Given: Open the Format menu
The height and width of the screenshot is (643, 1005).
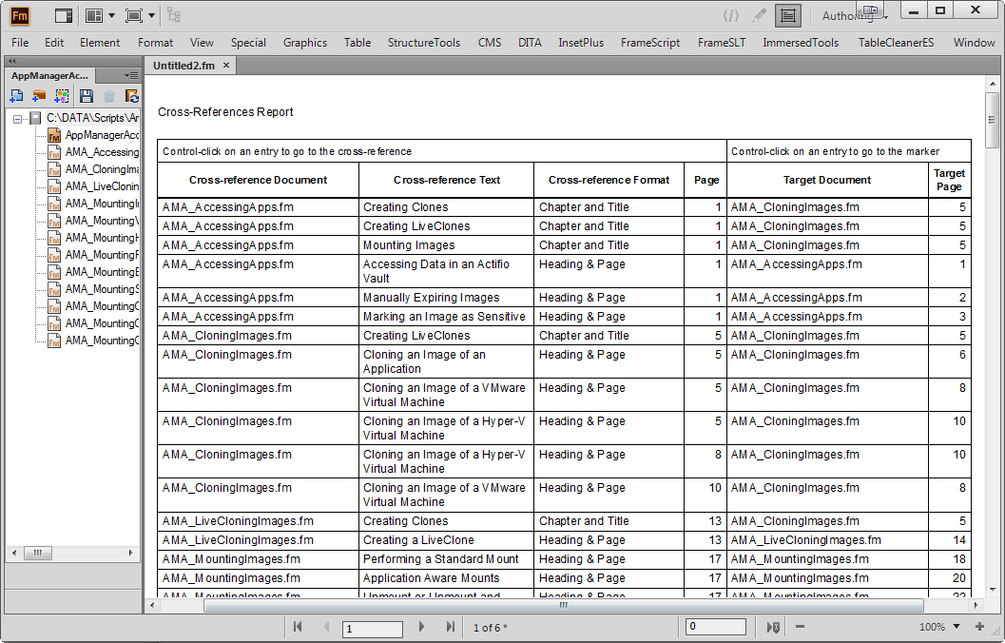Looking at the screenshot, I should point(155,43).
